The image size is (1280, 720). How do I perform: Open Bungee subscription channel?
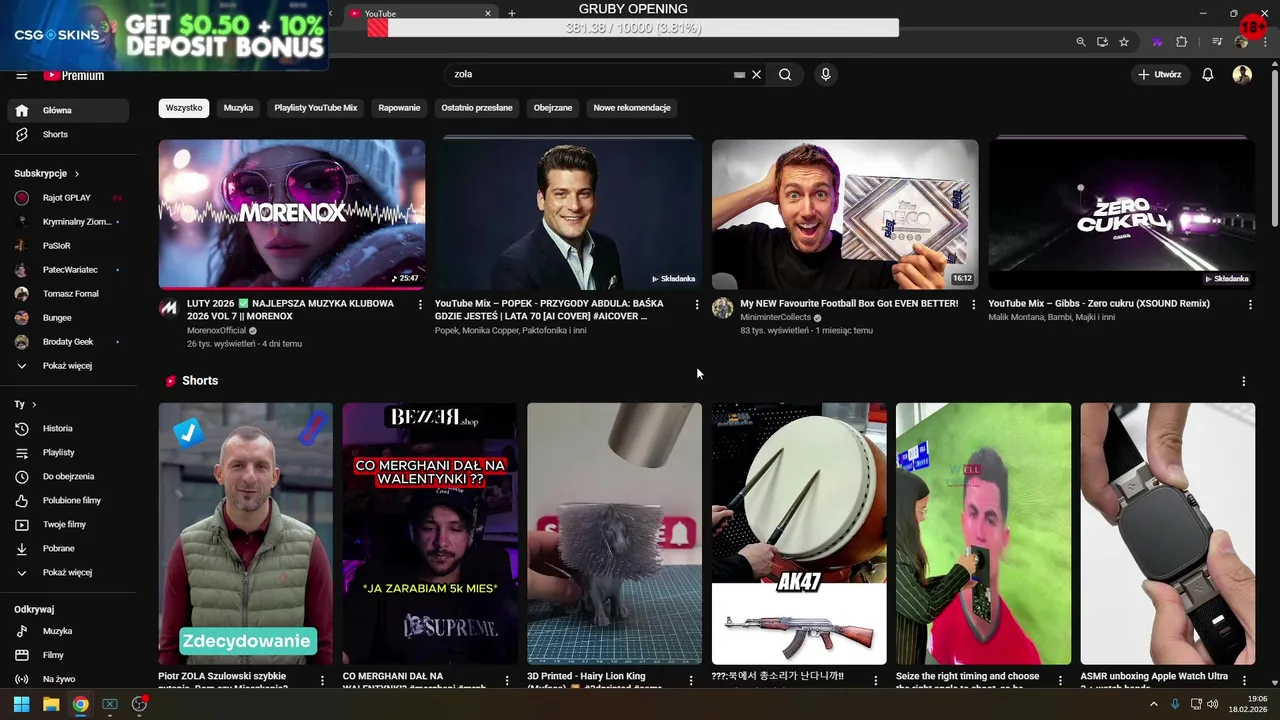pos(68,318)
